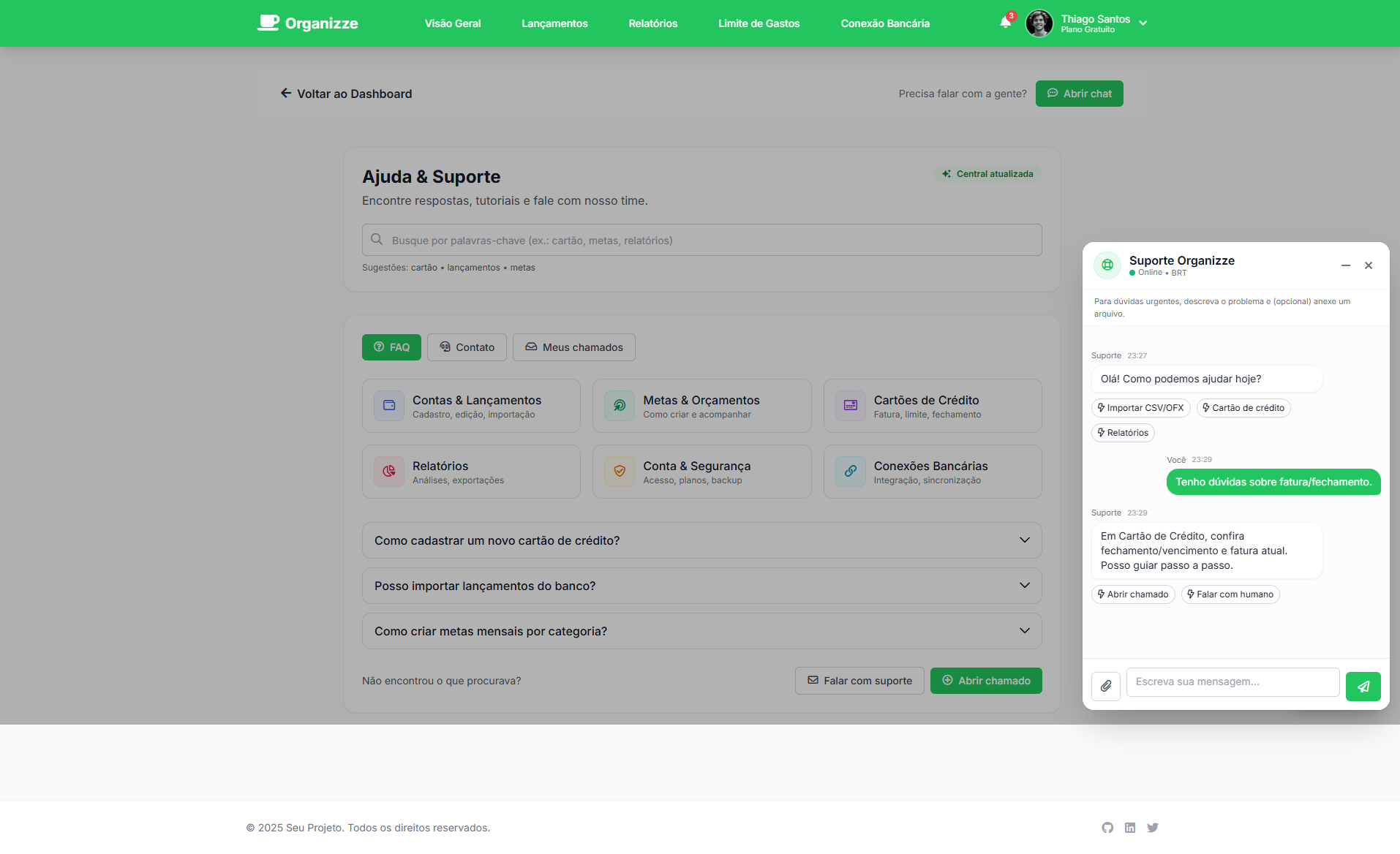
Task: Select the FAQ tab
Action: coord(391,347)
